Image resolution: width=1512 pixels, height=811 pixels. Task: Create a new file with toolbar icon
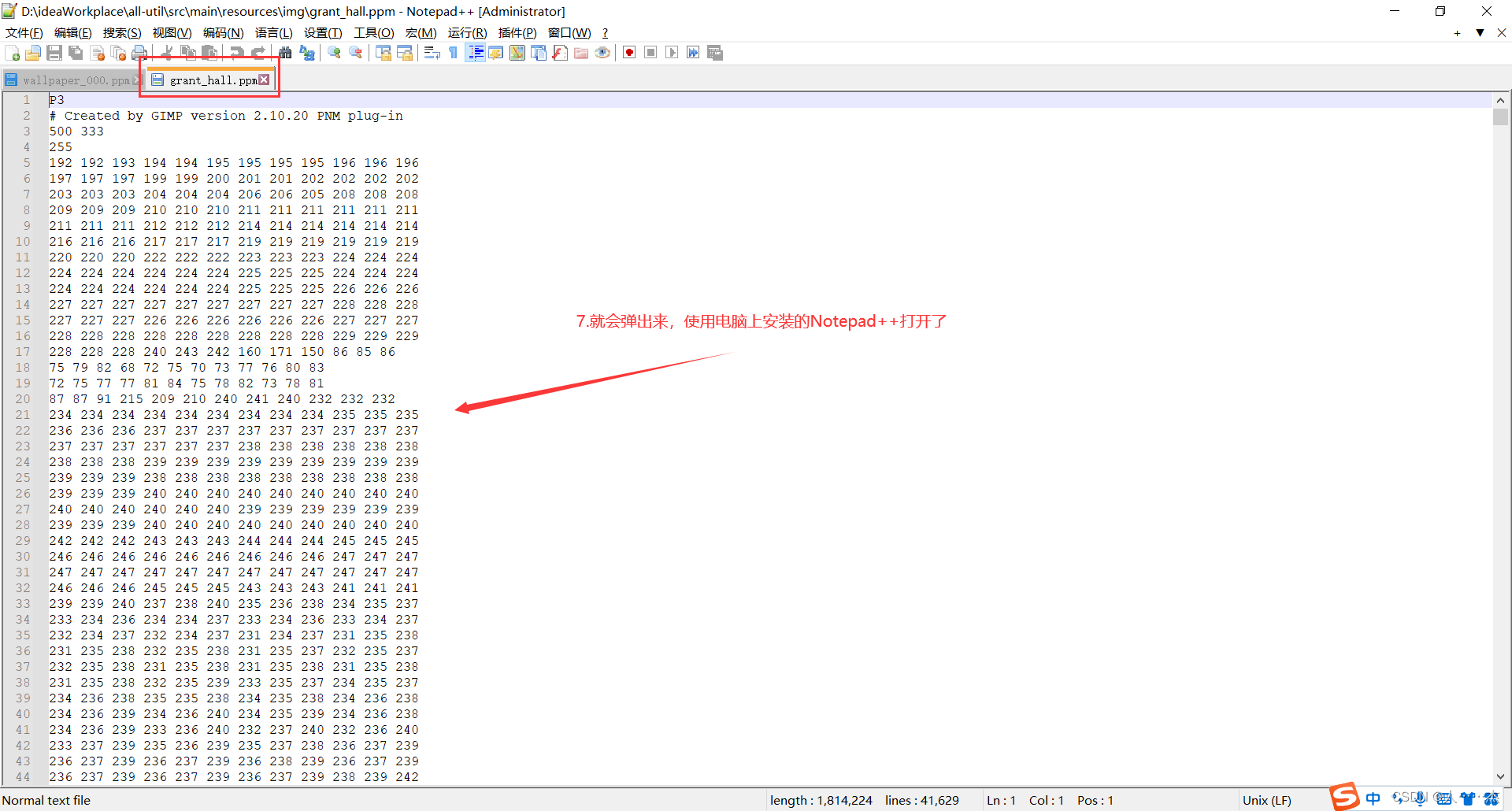13,53
